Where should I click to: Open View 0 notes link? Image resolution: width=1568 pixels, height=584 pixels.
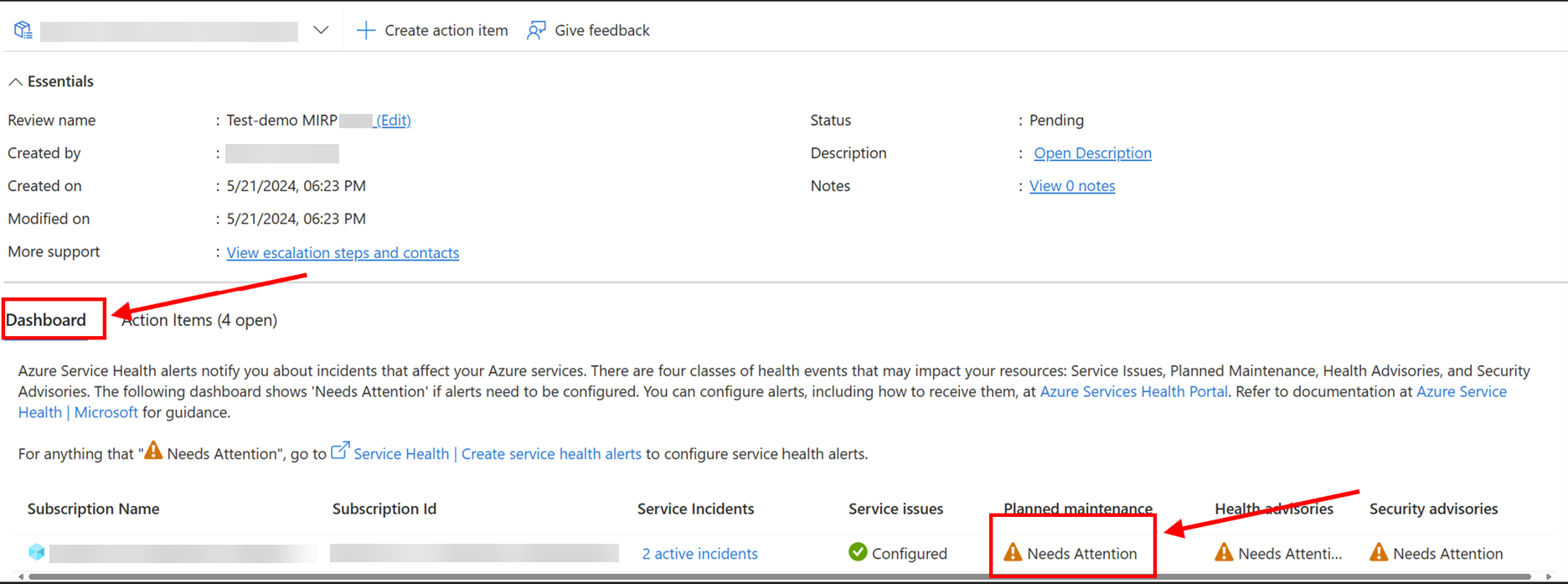coord(1072,186)
